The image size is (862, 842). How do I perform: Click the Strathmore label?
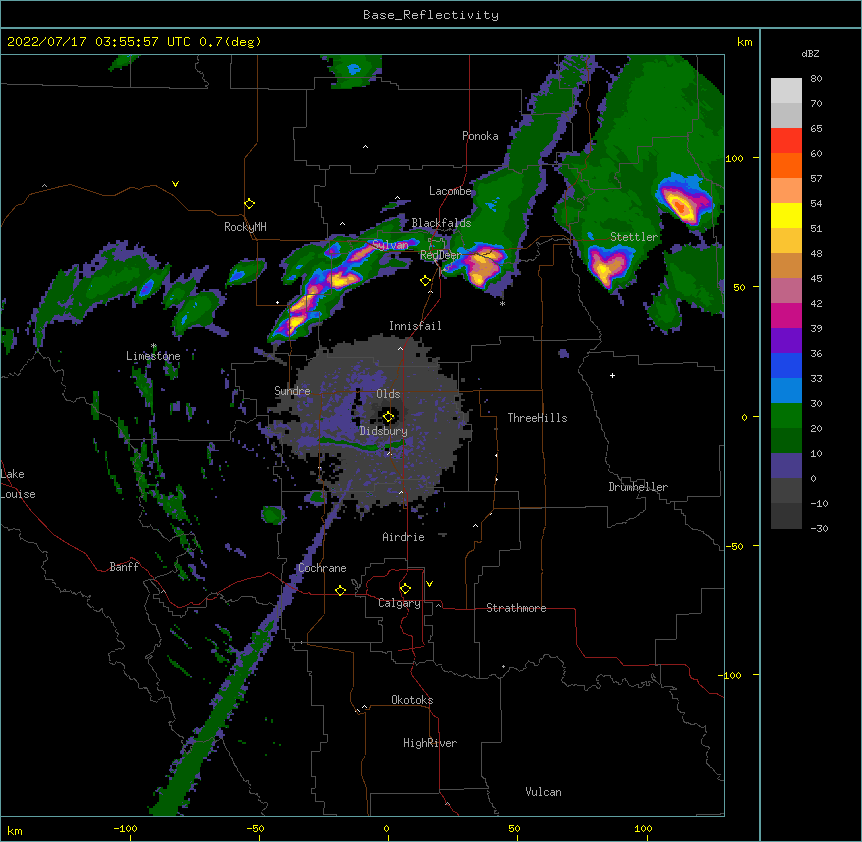click(516, 608)
